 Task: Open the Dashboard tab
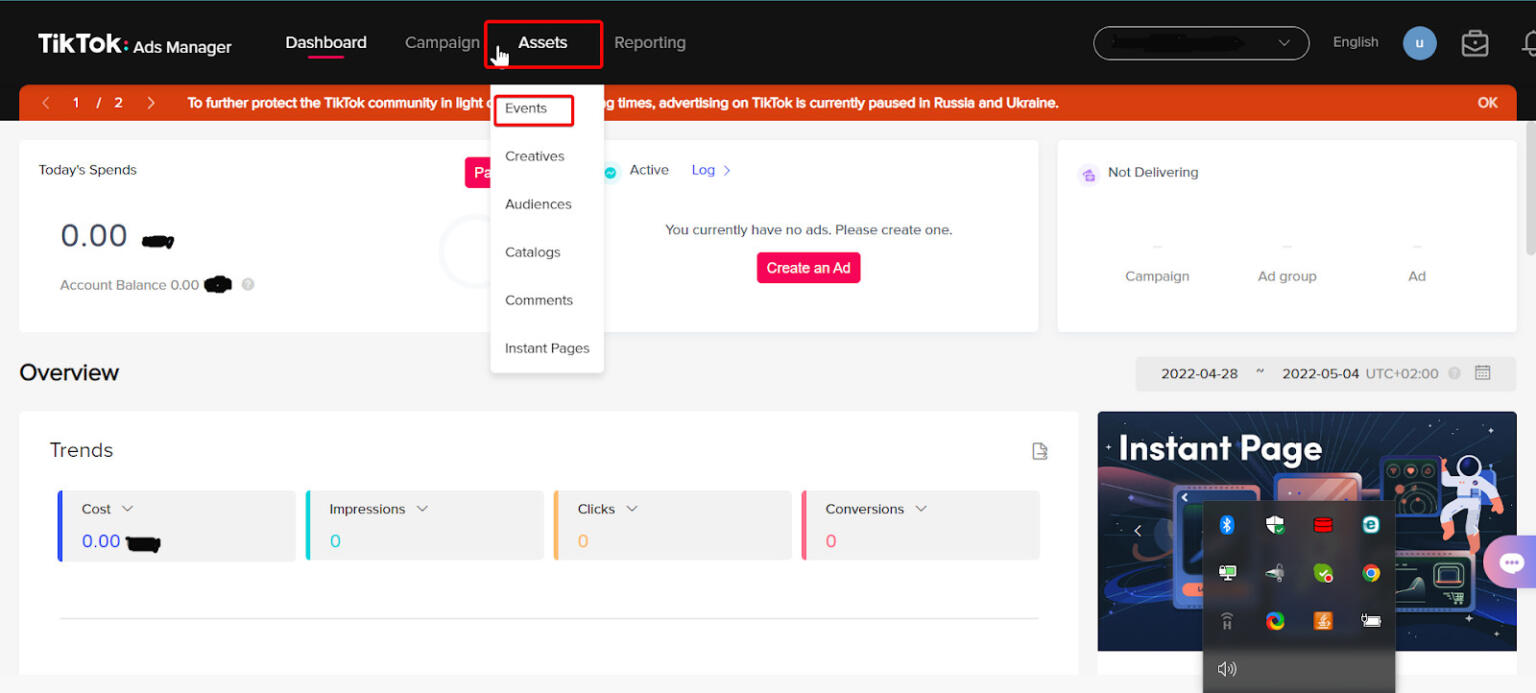[x=326, y=43]
